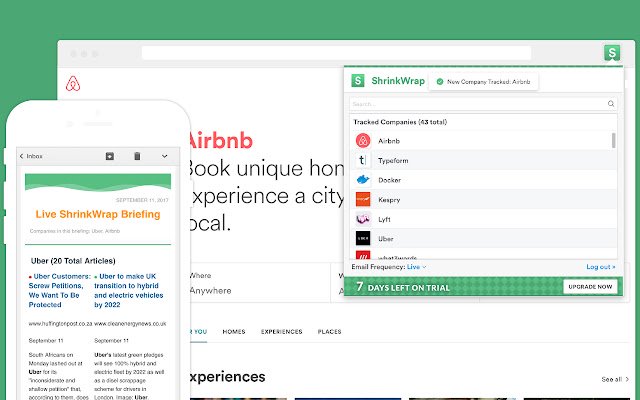Click the Kespry logo in tracked list
The width and height of the screenshot is (640, 400).
[363, 199]
